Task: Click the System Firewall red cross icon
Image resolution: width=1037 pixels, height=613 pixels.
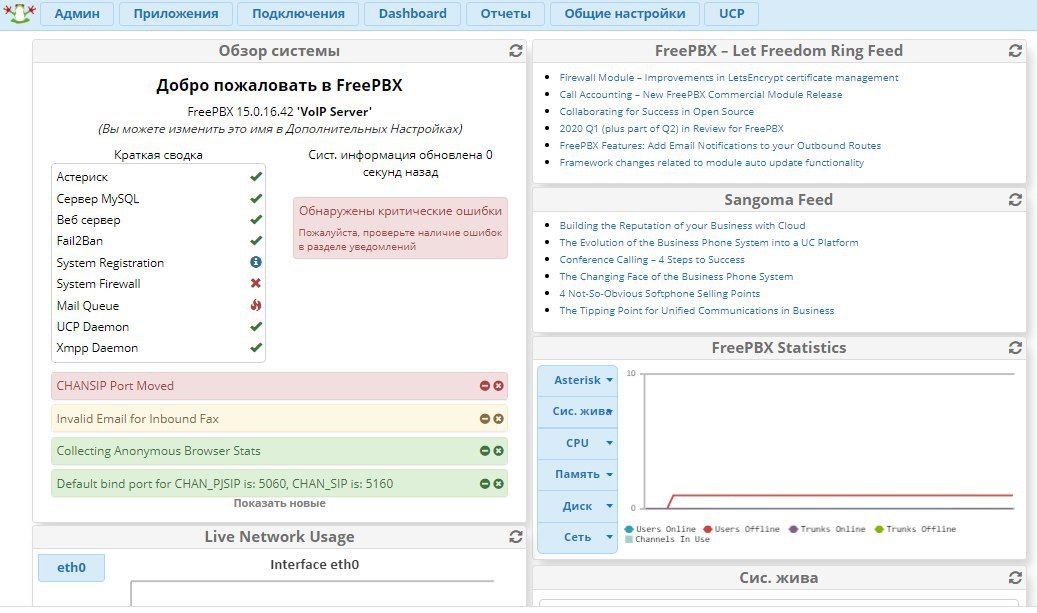Action: (x=256, y=283)
